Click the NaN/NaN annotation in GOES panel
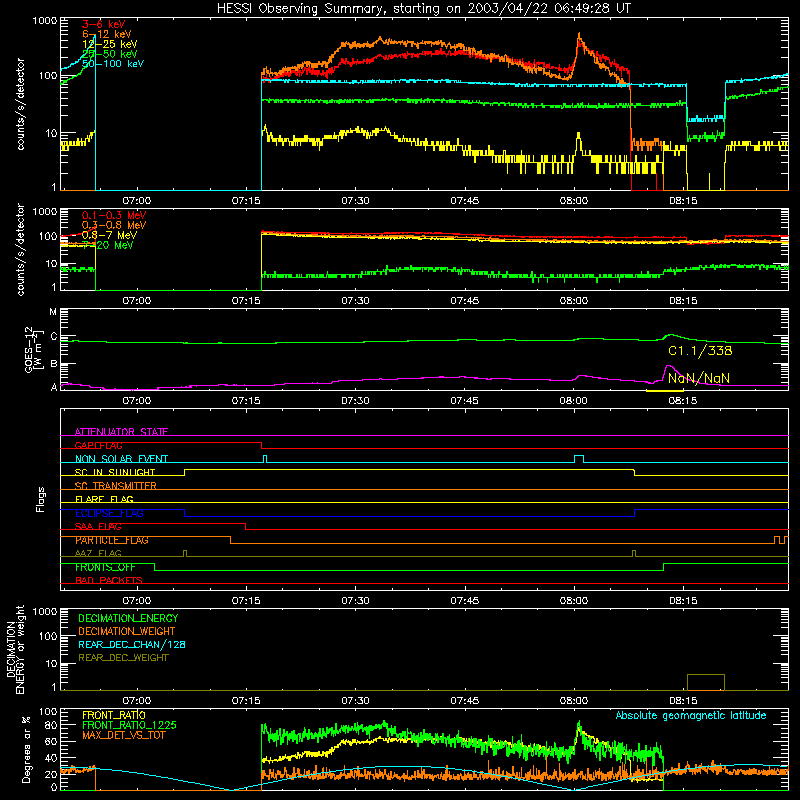The width and height of the screenshot is (800, 800). tap(698, 378)
